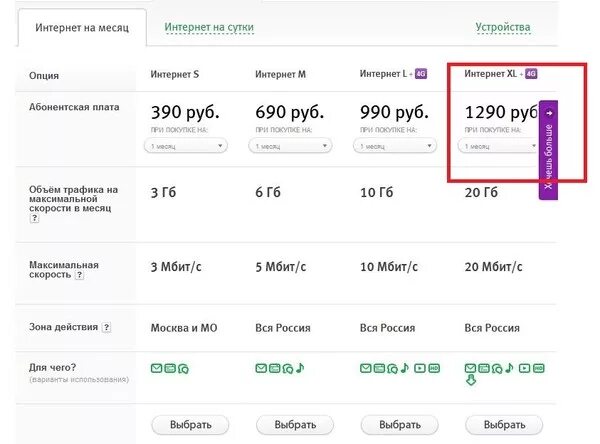Screen dimensions: 600x444
Task: Click the 690 руб. price
Action: 290,112
